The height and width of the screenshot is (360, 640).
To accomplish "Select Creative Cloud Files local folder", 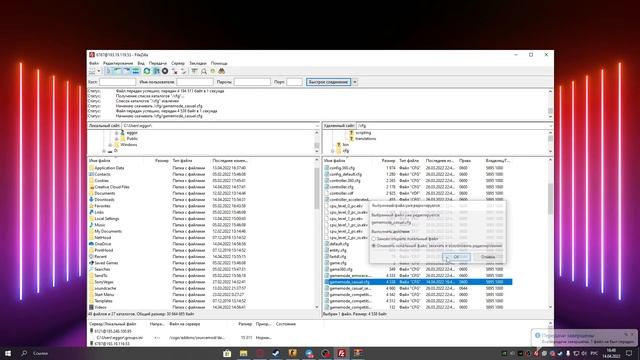I will click(112, 187).
